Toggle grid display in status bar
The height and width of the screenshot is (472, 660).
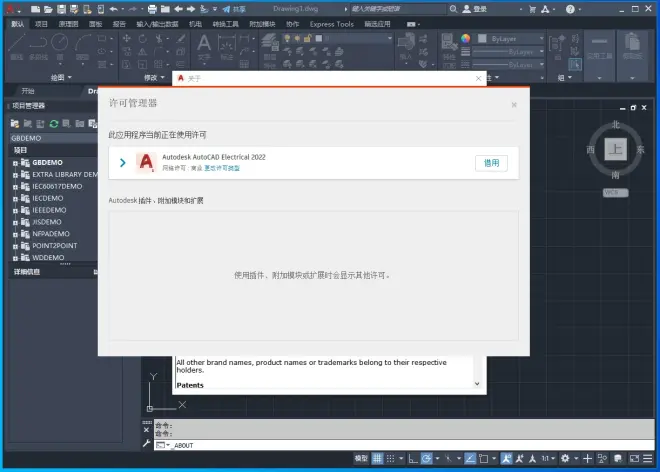tap(377, 459)
